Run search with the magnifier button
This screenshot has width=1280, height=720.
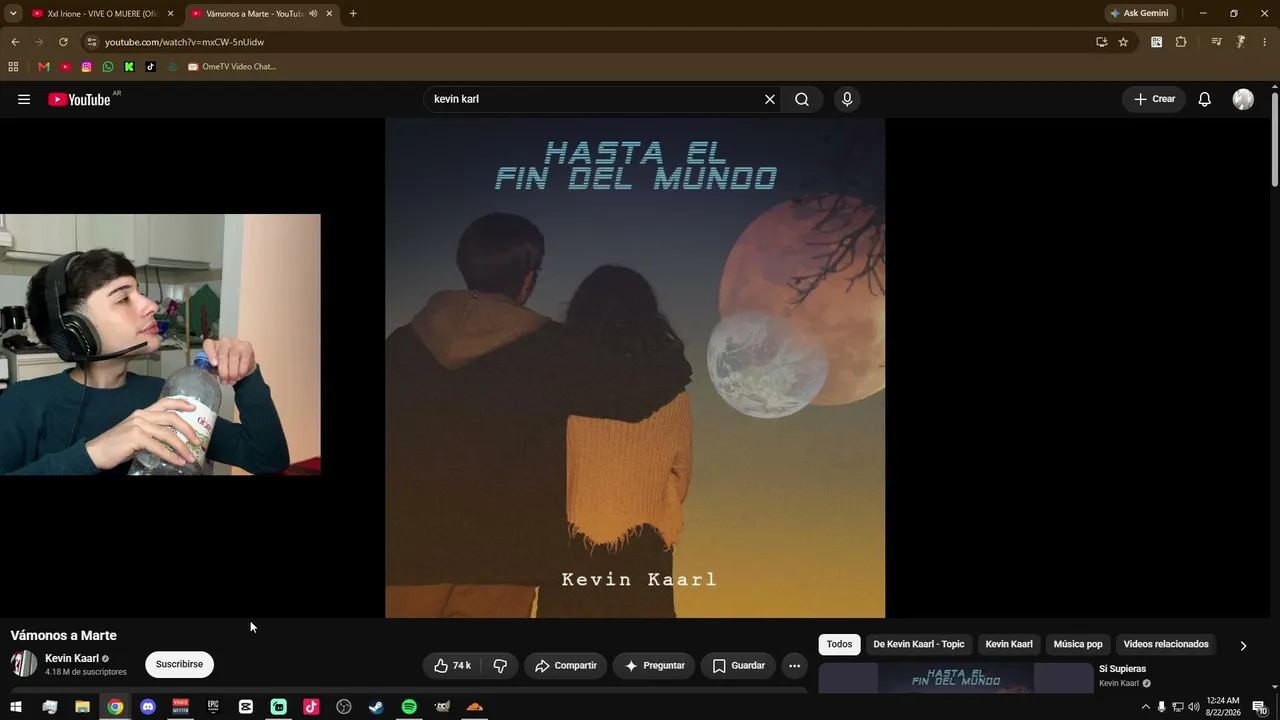click(802, 99)
